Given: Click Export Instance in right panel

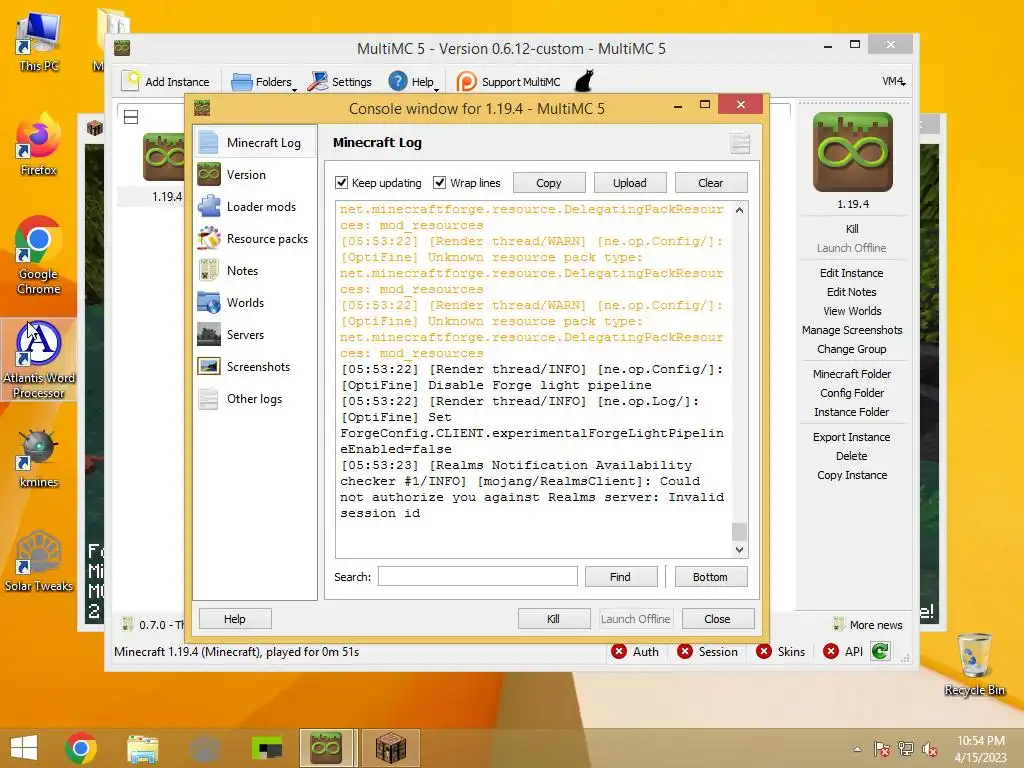Looking at the screenshot, I should click(852, 437).
